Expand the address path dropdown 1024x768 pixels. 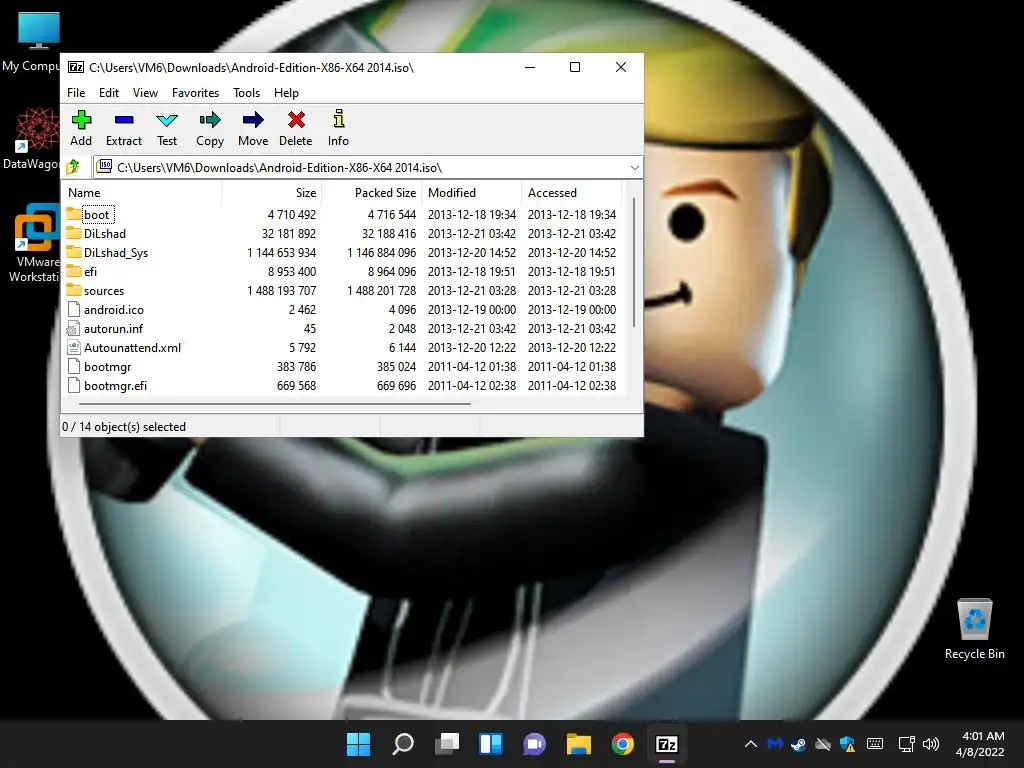(634, 168)
